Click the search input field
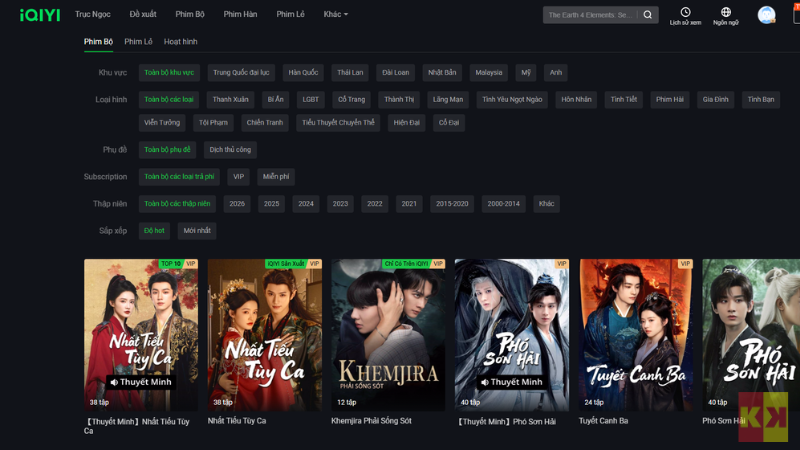 coord(590,15)
